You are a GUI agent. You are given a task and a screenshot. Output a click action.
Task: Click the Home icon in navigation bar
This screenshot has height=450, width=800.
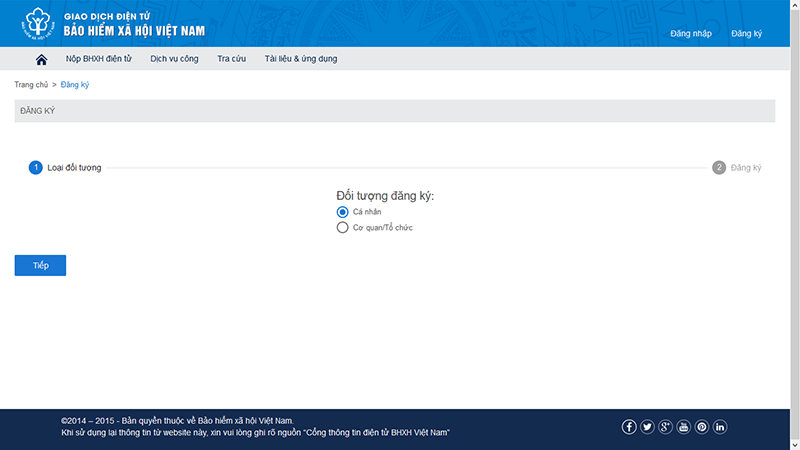(41, 59)
